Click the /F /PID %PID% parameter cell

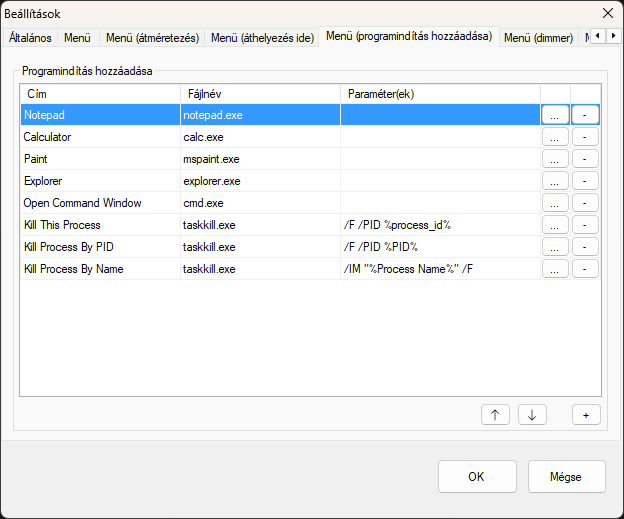(x=440, y=247)
